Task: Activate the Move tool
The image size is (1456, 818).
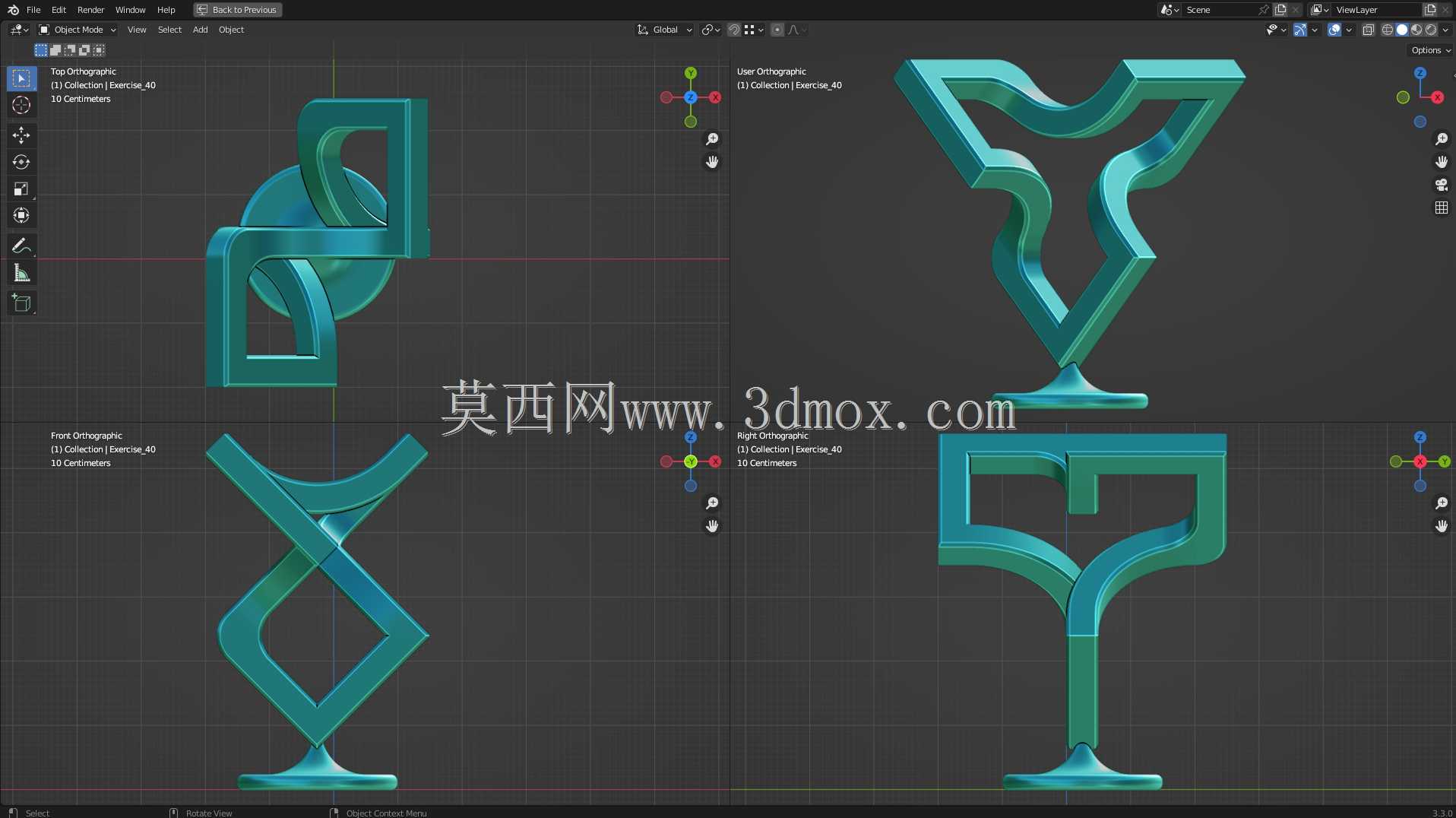Action: click(21, 135)
